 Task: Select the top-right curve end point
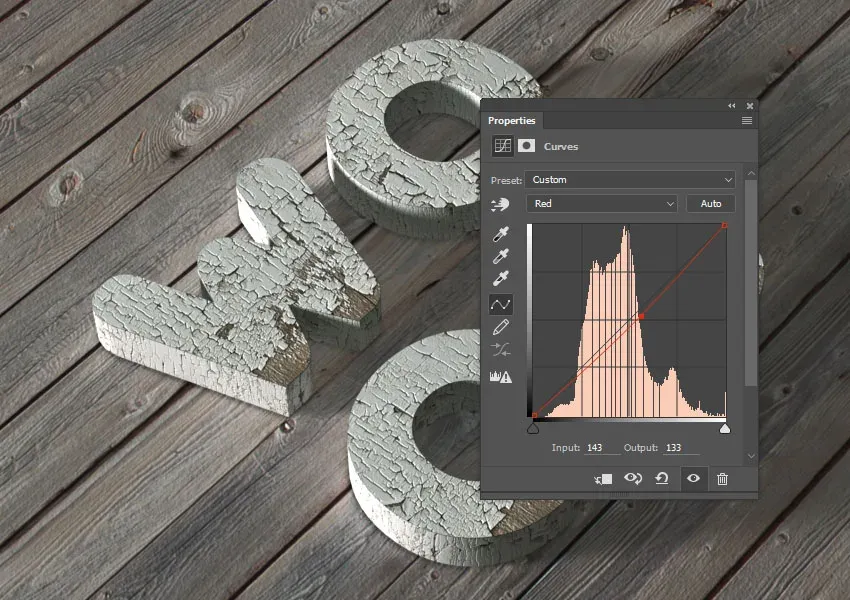pos(724,225)
